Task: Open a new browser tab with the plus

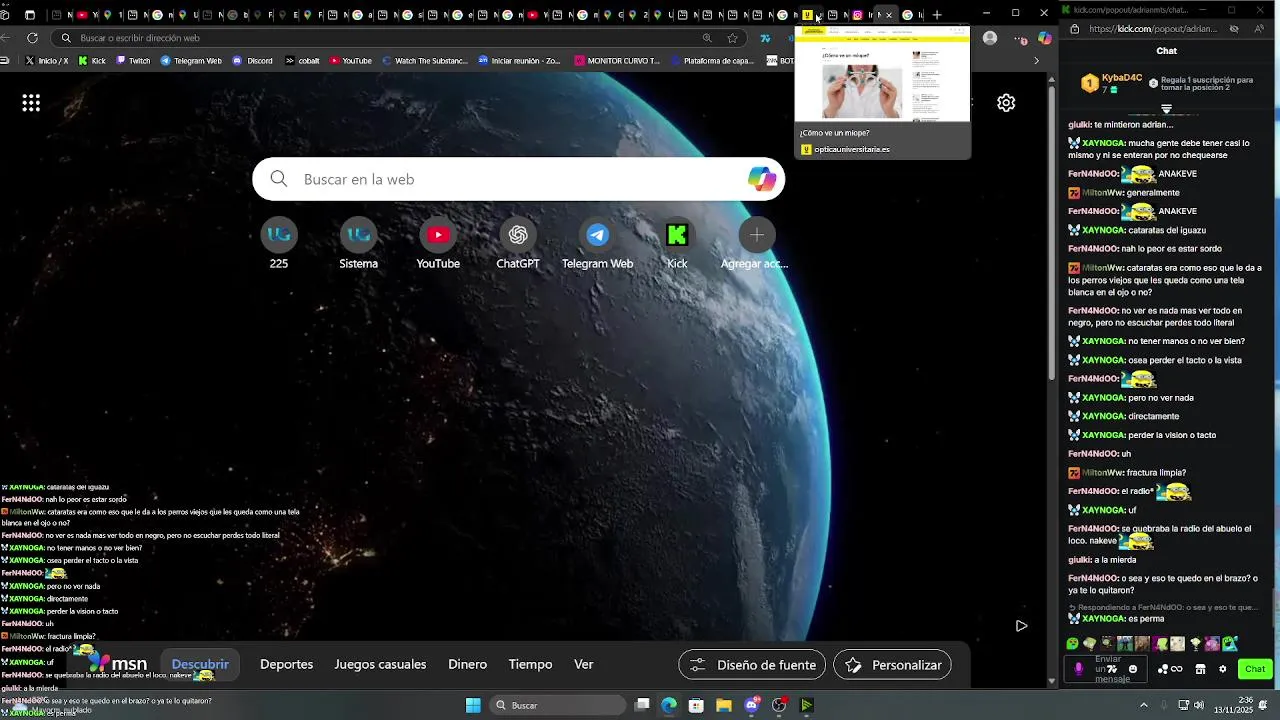Action: point(937,14)
